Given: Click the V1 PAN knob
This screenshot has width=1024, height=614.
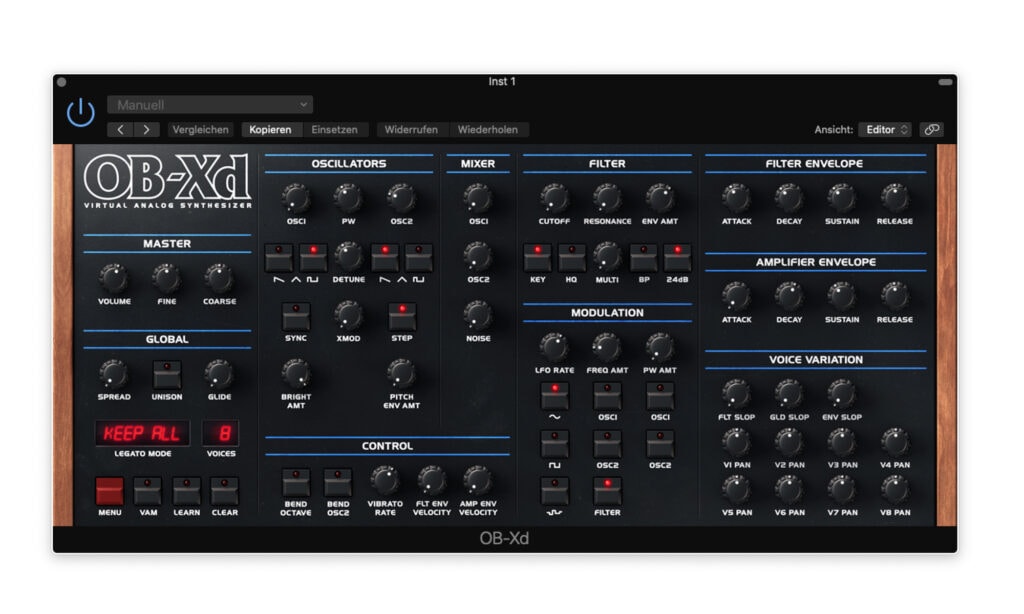Looking at the screenshot, I should 737,442.
